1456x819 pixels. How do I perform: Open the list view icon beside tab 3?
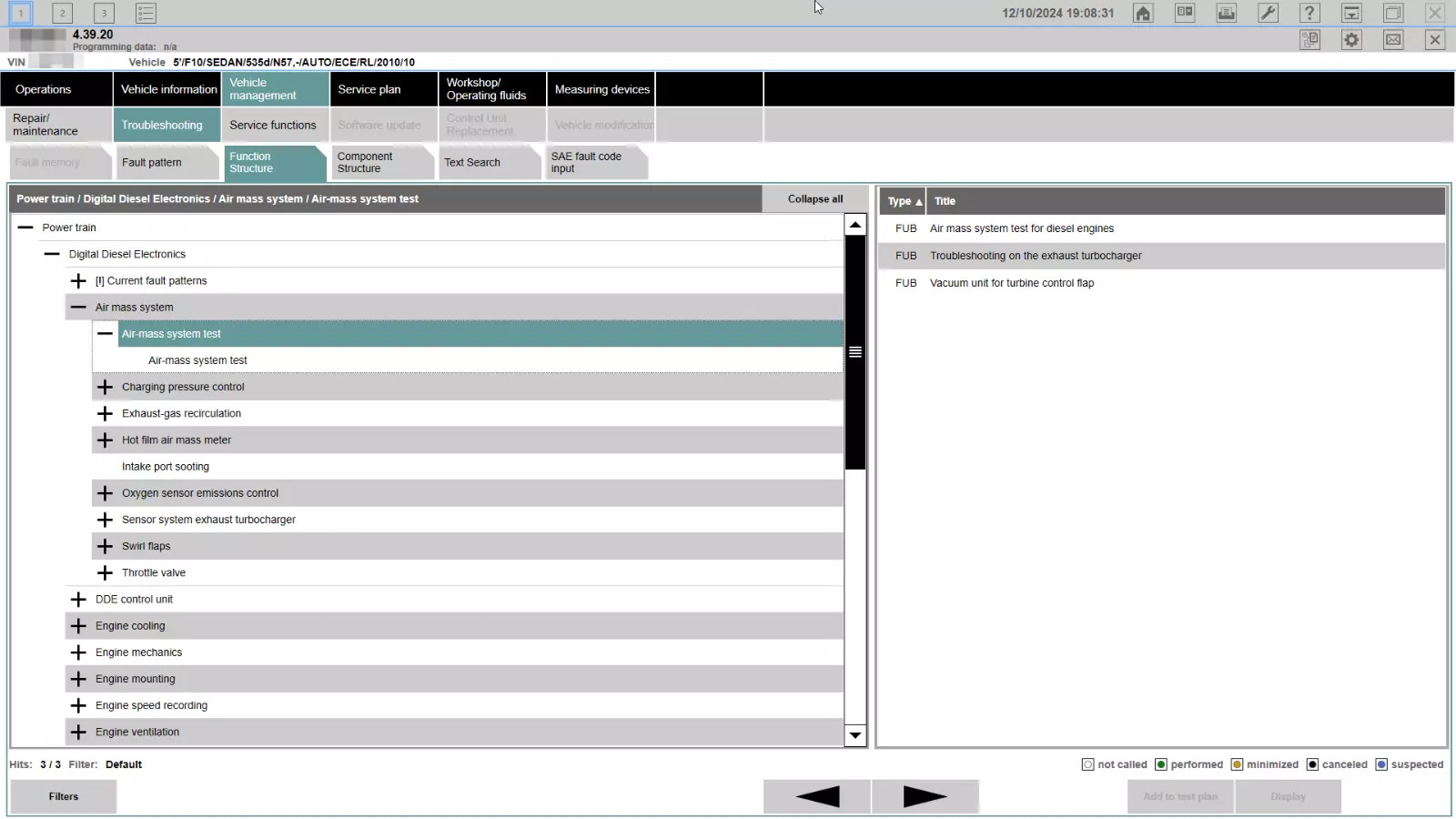coord(146,13)
